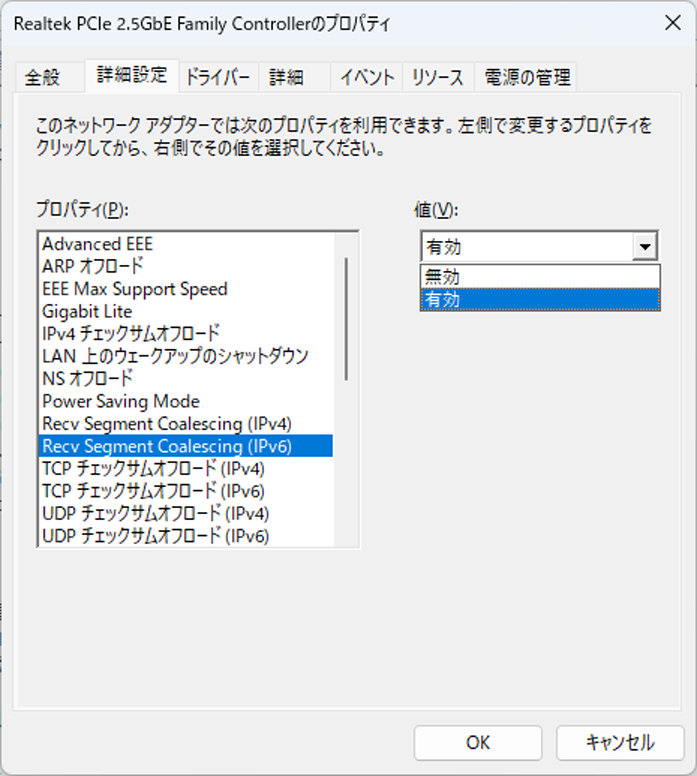The image size is (697, 776).
Task: Open the リソース tab
Action: (x=438, y=77)
